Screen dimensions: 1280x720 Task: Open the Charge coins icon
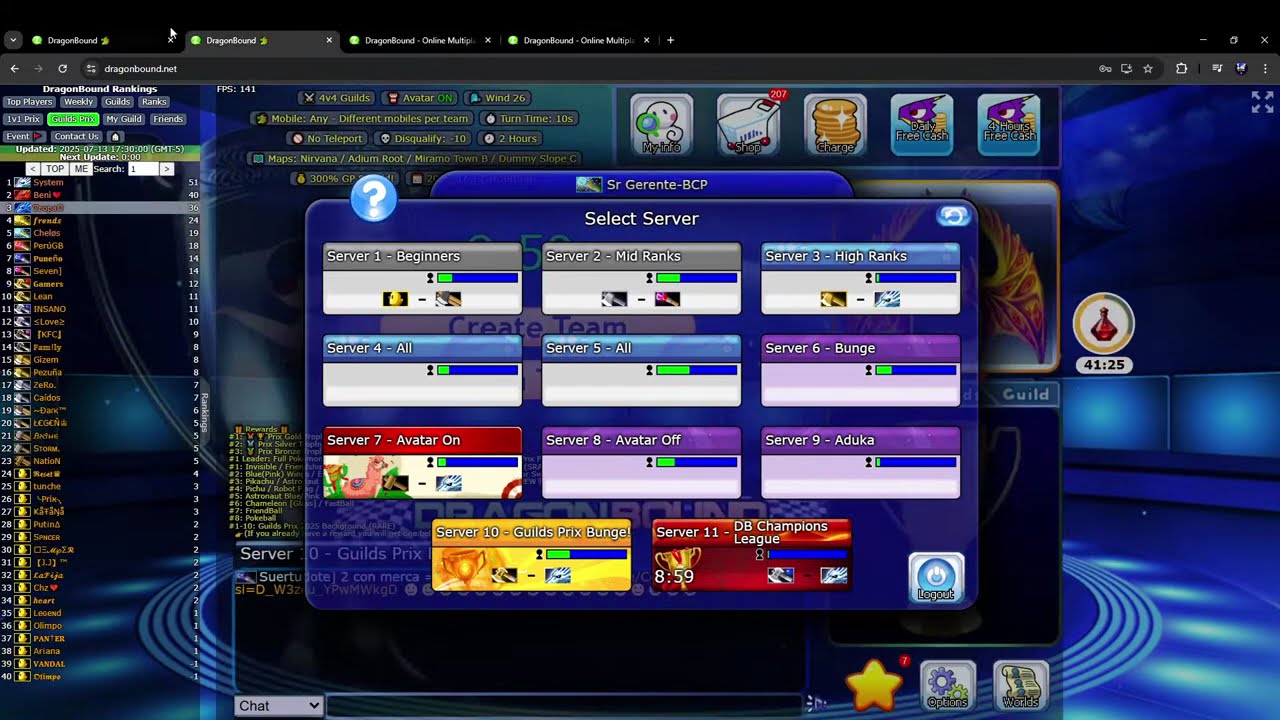(835, 125)
